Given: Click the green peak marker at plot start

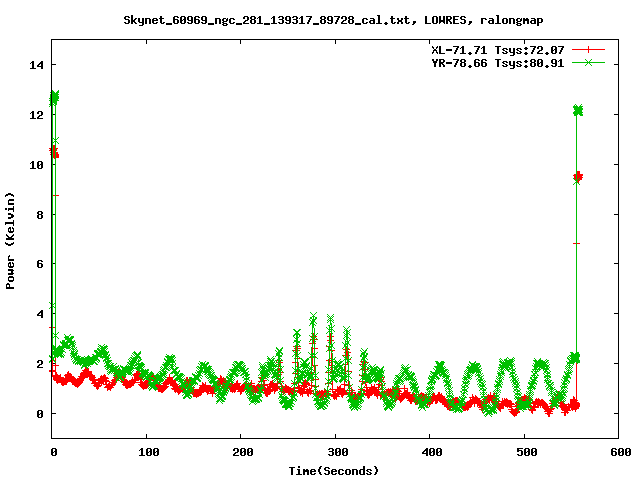Looking at the screenshot, I should pos(54,97).
